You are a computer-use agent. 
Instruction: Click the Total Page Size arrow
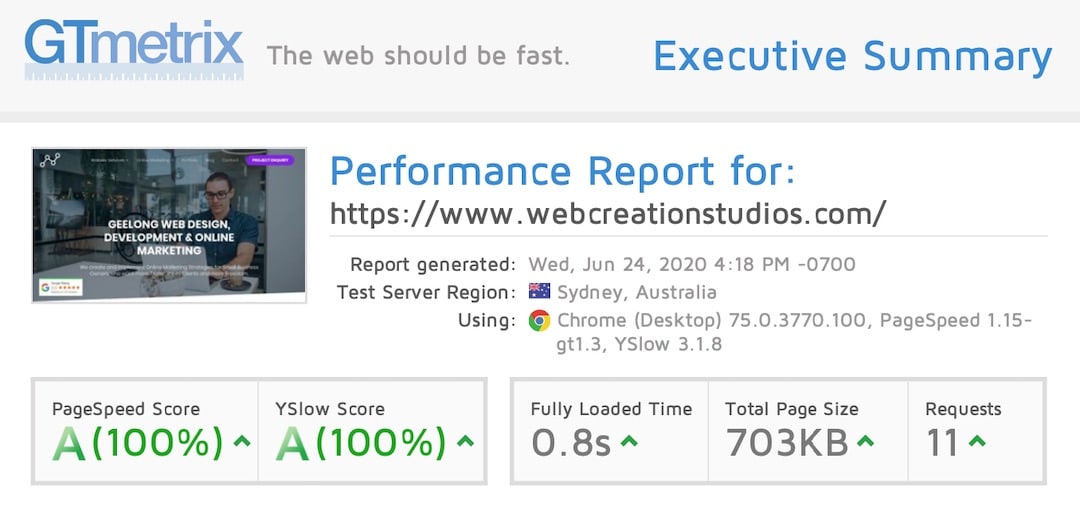coord(865,441)
